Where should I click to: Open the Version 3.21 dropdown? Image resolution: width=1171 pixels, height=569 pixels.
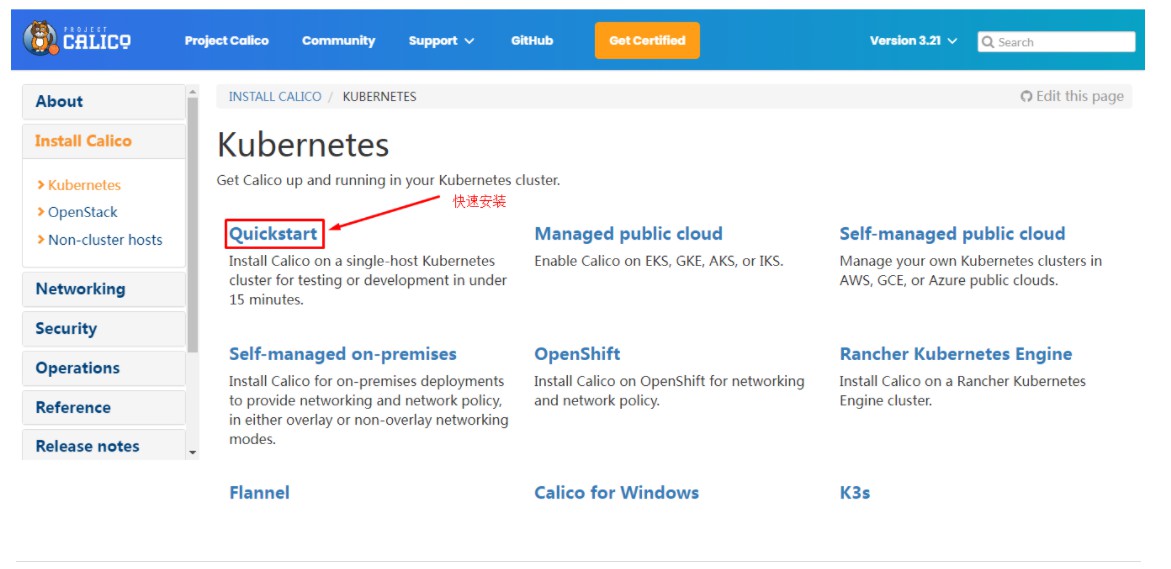(913, 41)
